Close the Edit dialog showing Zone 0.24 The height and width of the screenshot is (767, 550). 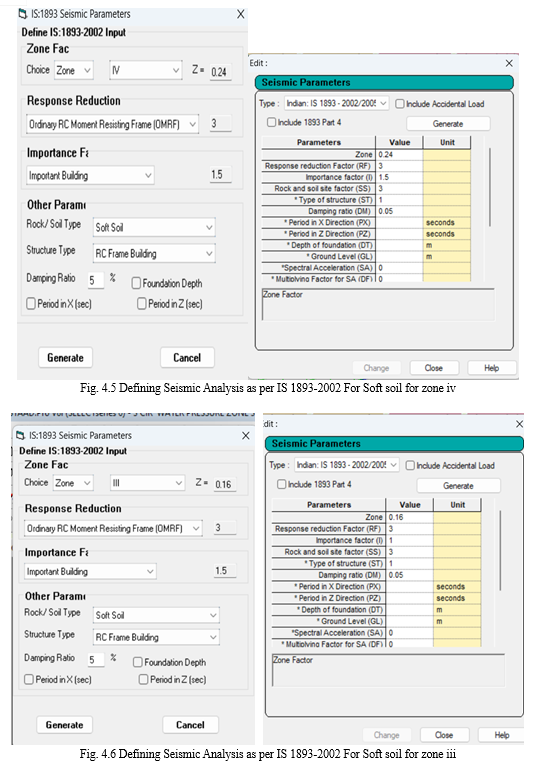click(509, 63)
